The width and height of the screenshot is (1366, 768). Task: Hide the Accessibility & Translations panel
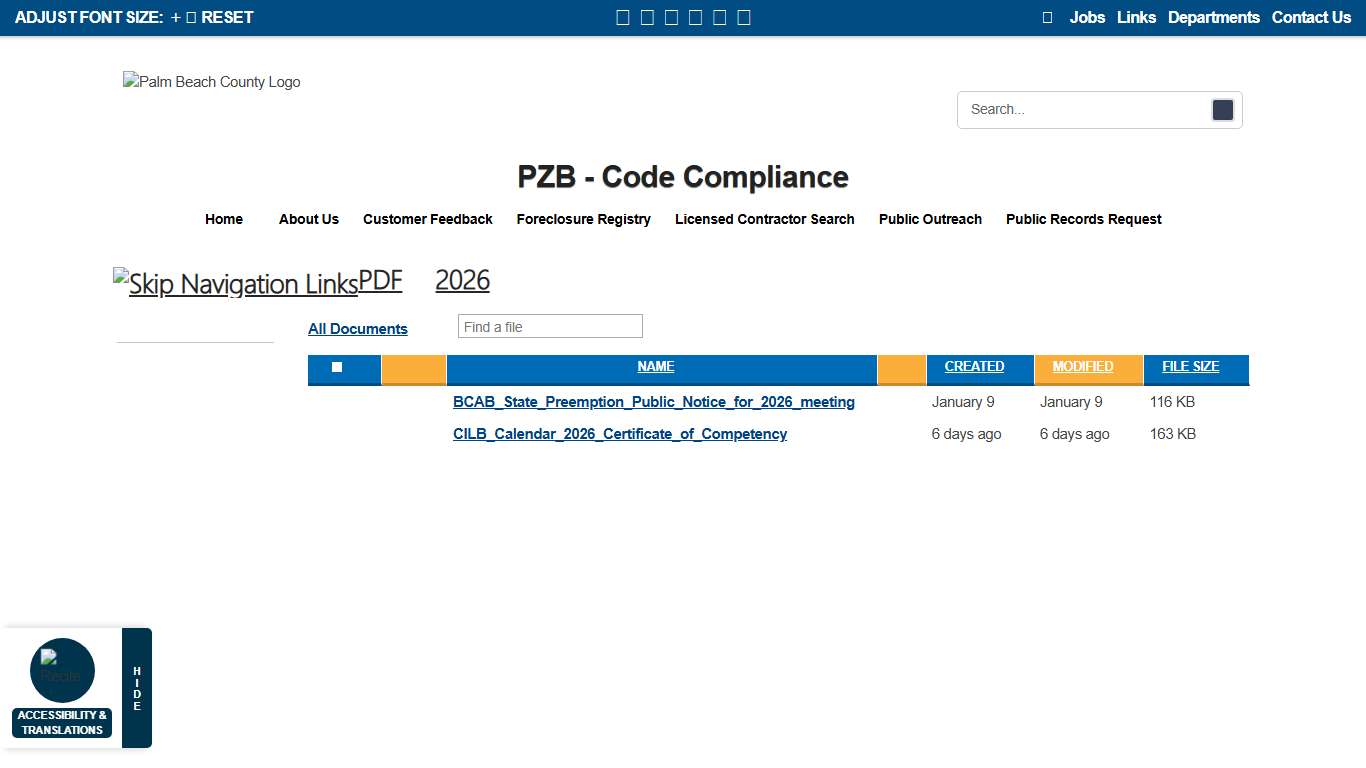137,688
